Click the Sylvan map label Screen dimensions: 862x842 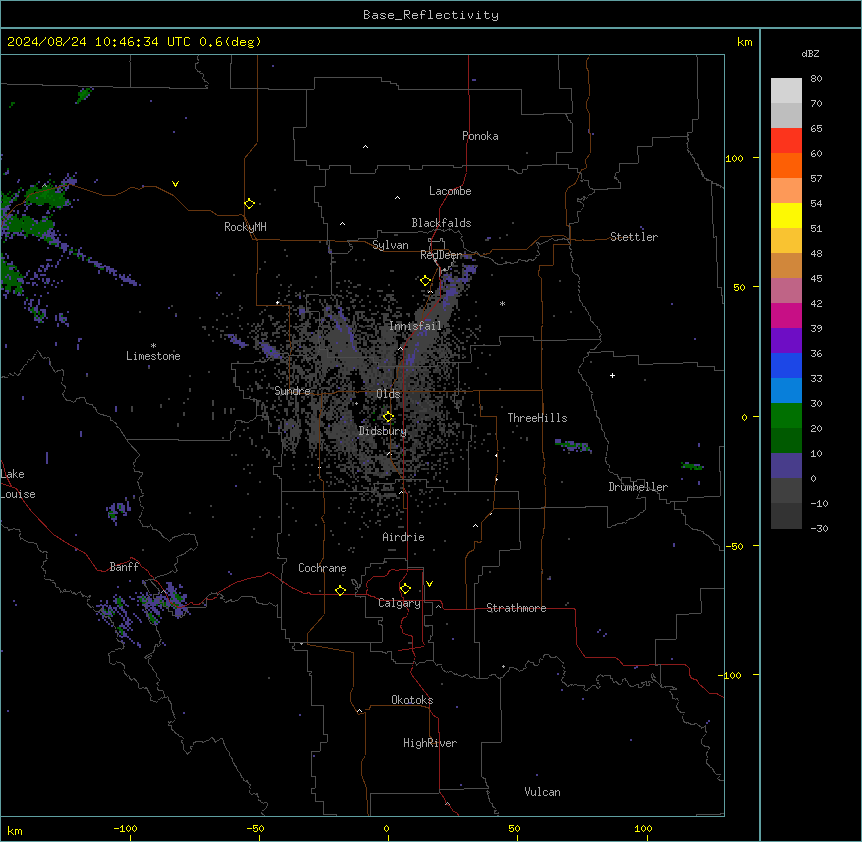click(390, 245)
